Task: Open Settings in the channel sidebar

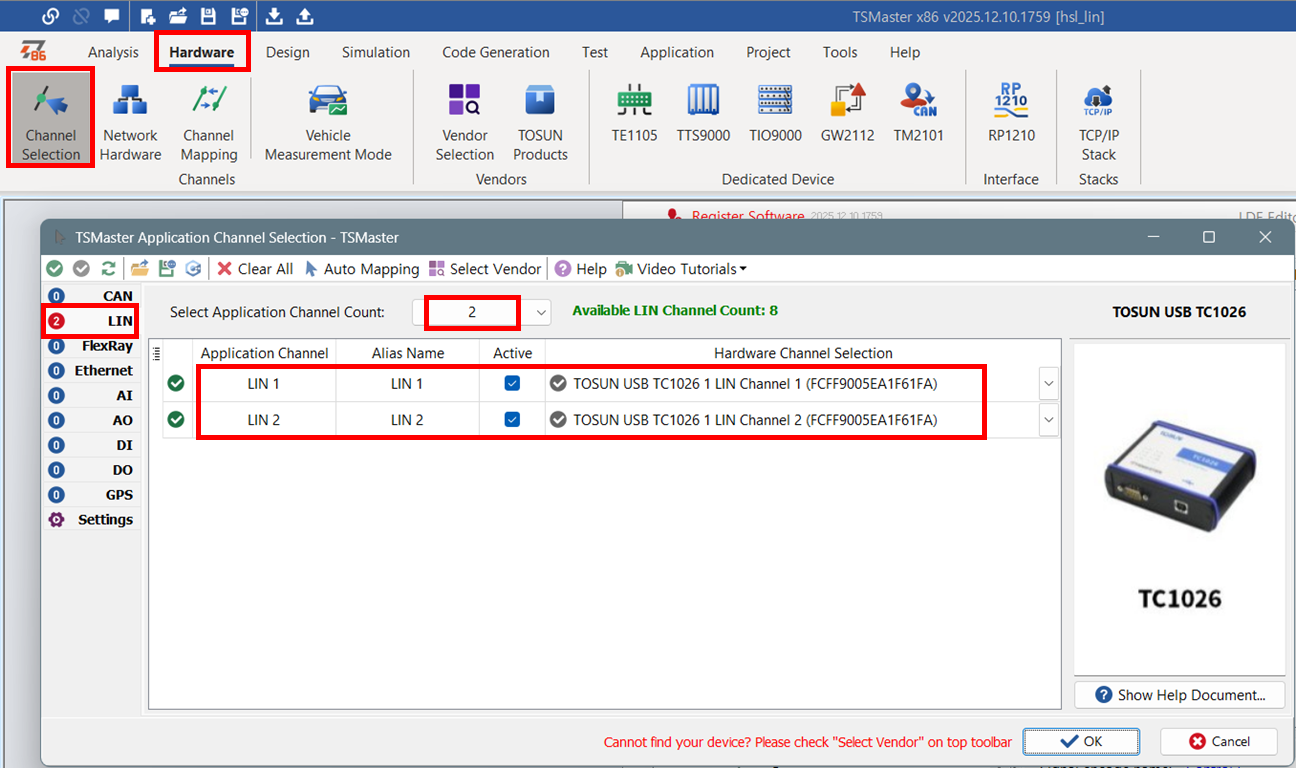Action: (91, 520)
